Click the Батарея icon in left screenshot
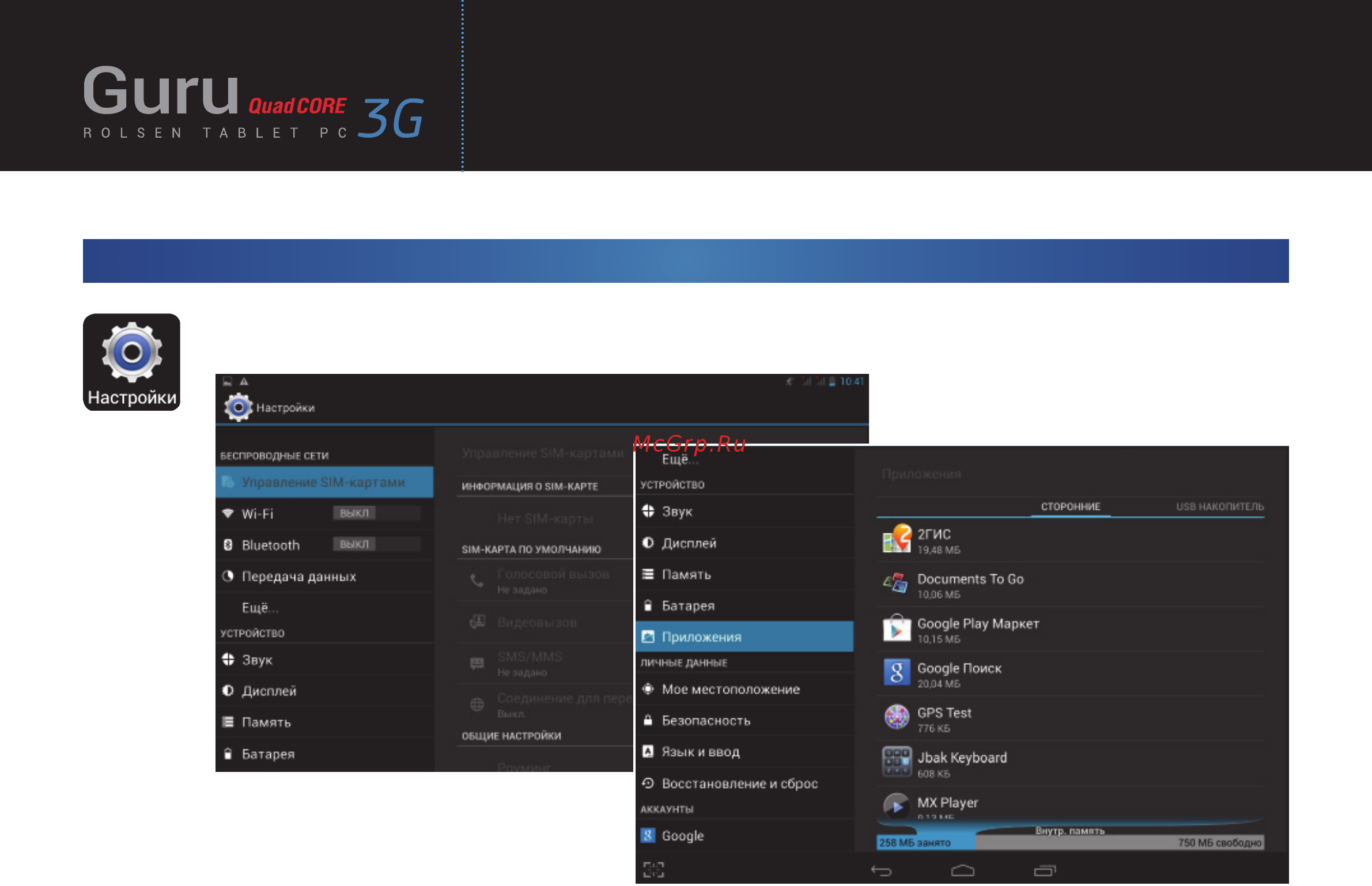Image resolution: width=1372 pixels, height=886 pixels. click(228, 754)
